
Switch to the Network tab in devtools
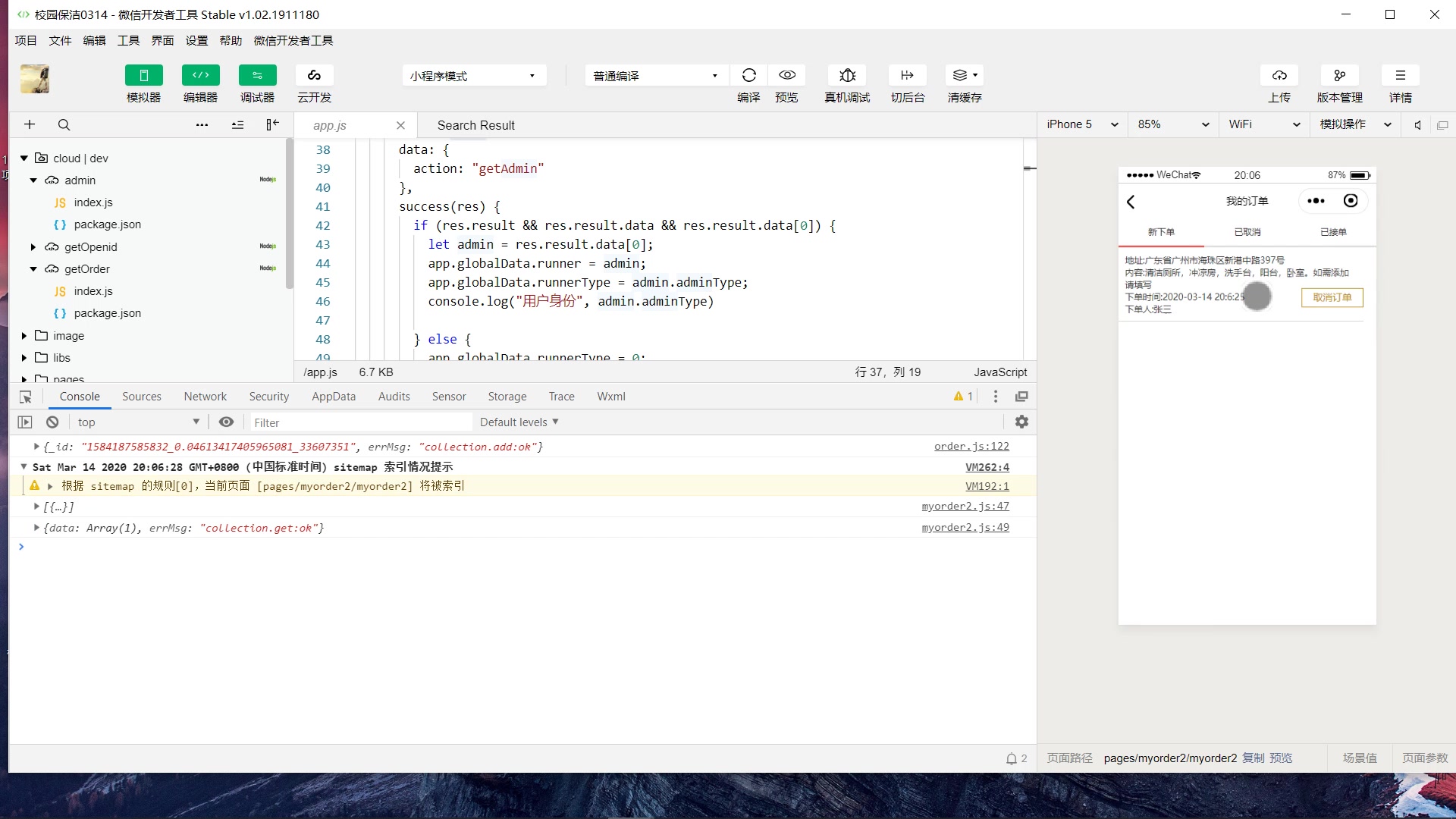204,396
